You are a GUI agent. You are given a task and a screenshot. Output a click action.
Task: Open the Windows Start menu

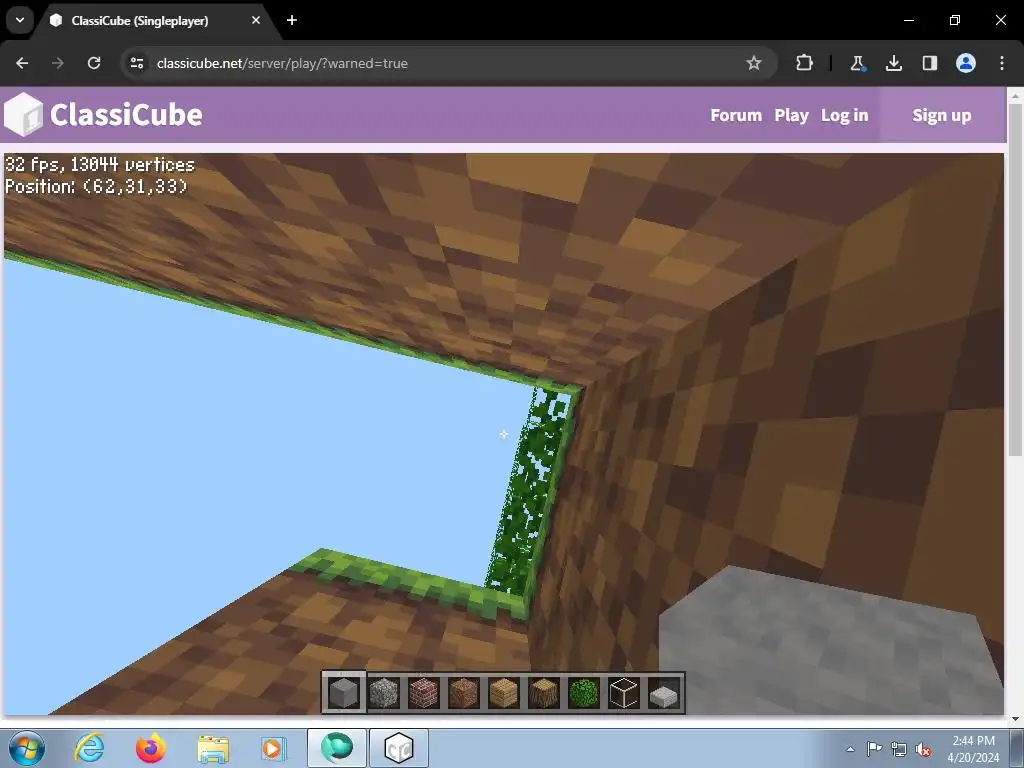tap(26, 748)
